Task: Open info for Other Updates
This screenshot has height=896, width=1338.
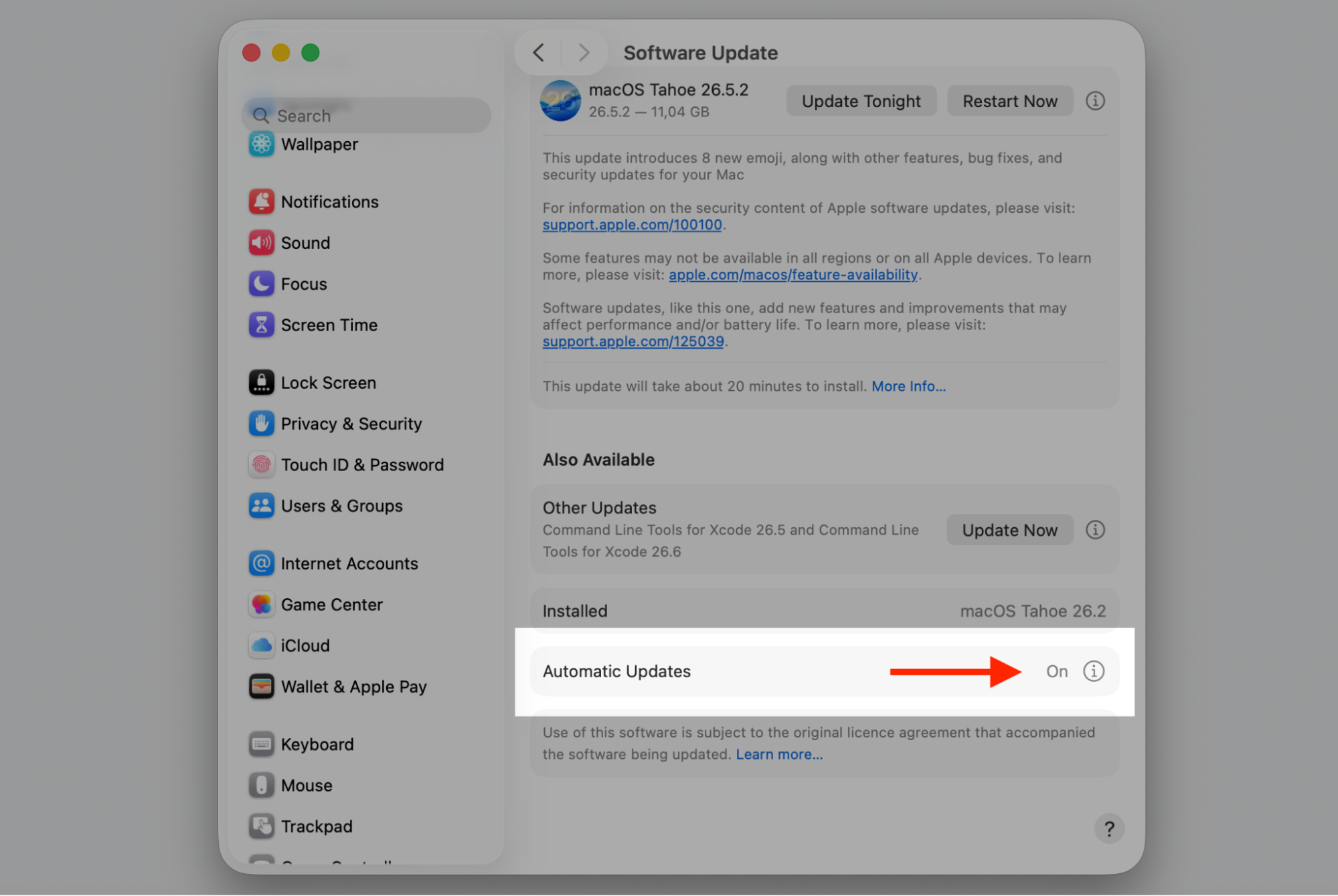Action: [x=1095, y=530]
